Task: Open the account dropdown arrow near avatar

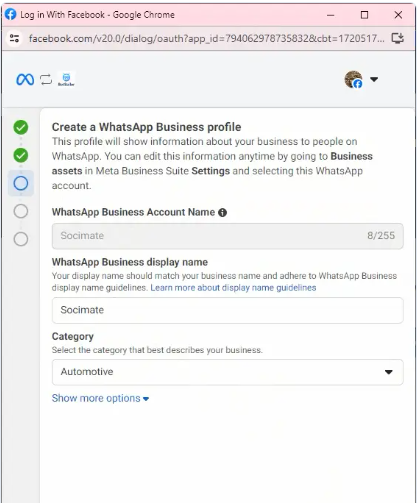Action: [374, 79]
